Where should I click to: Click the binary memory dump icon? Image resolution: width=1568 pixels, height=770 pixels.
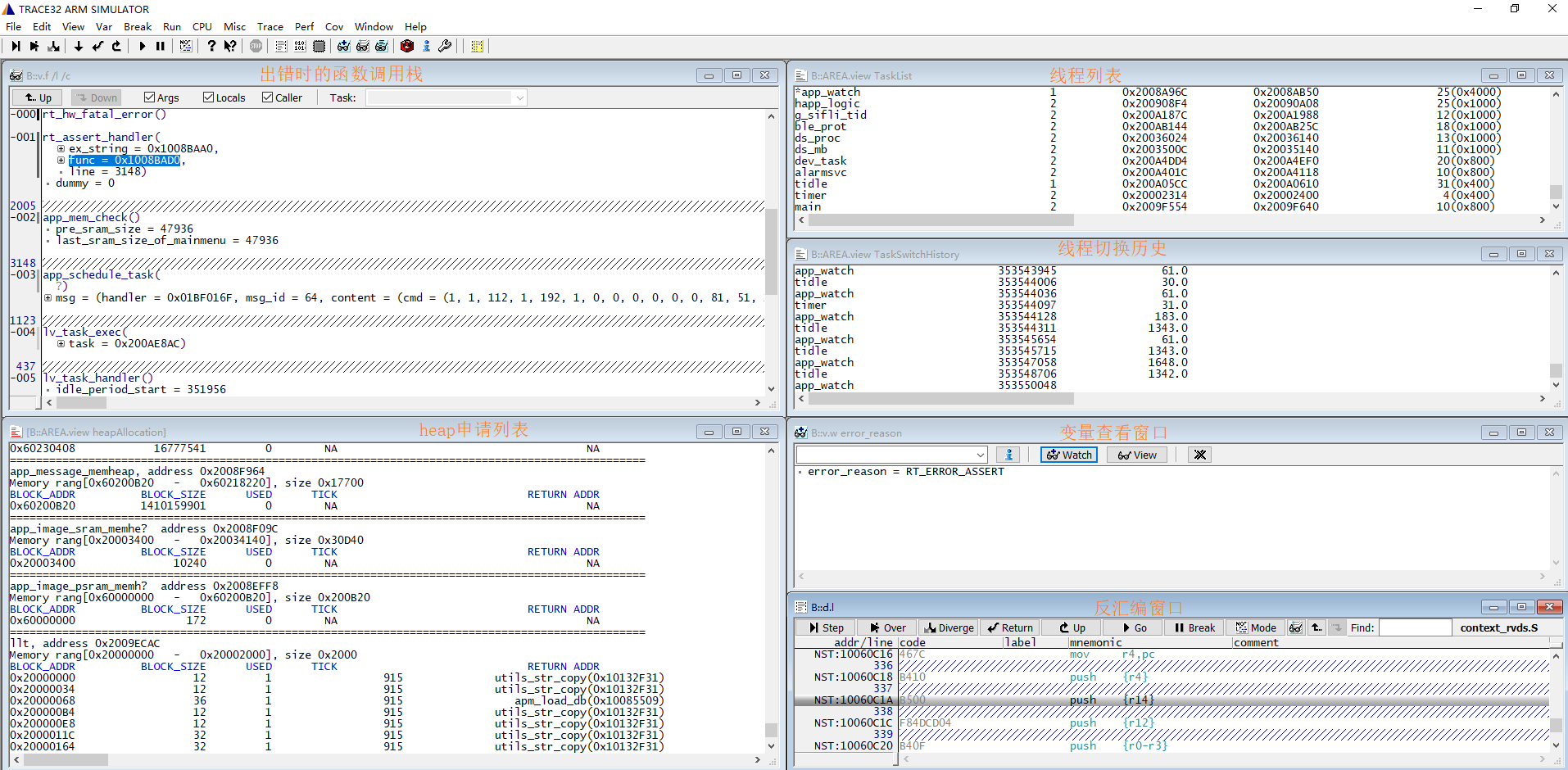click(x=300, y=47)
